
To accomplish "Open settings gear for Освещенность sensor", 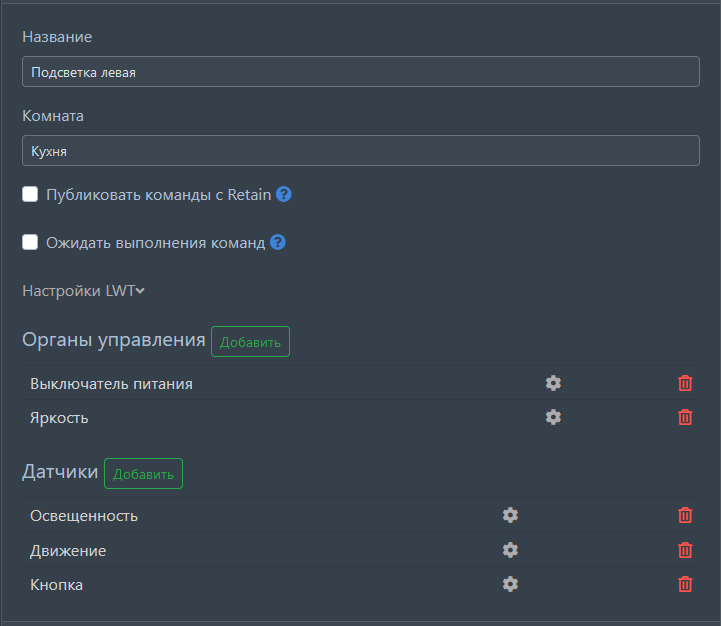I will [x=510, y=515].
